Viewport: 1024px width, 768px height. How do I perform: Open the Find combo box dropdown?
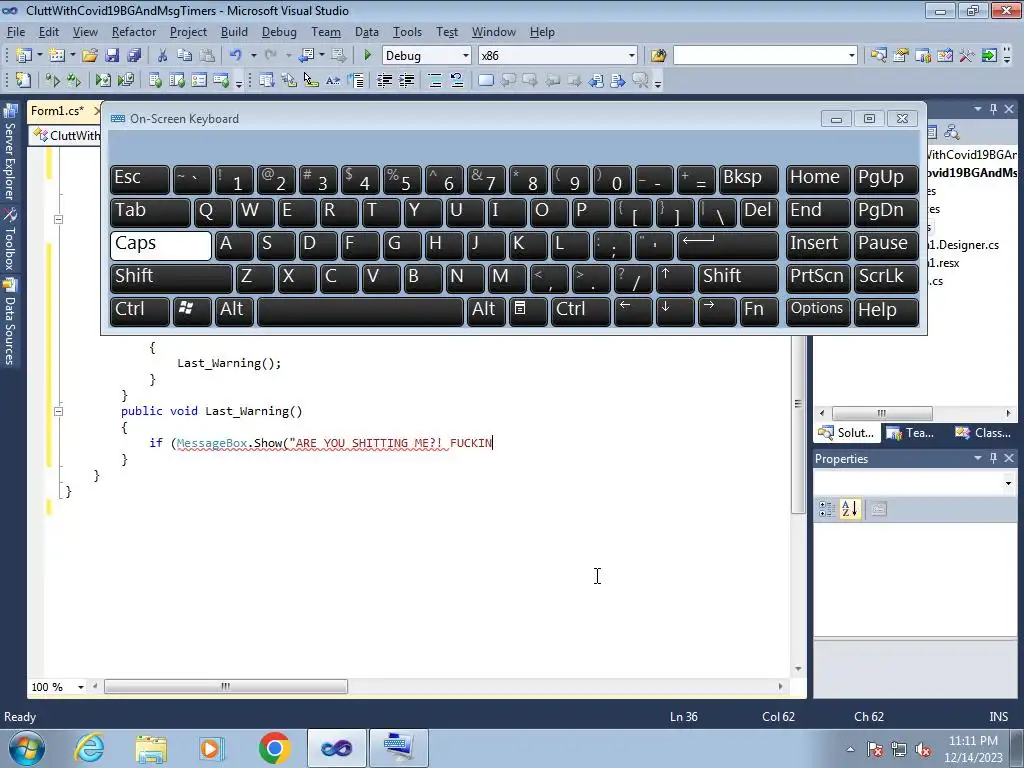pos(852,56)
